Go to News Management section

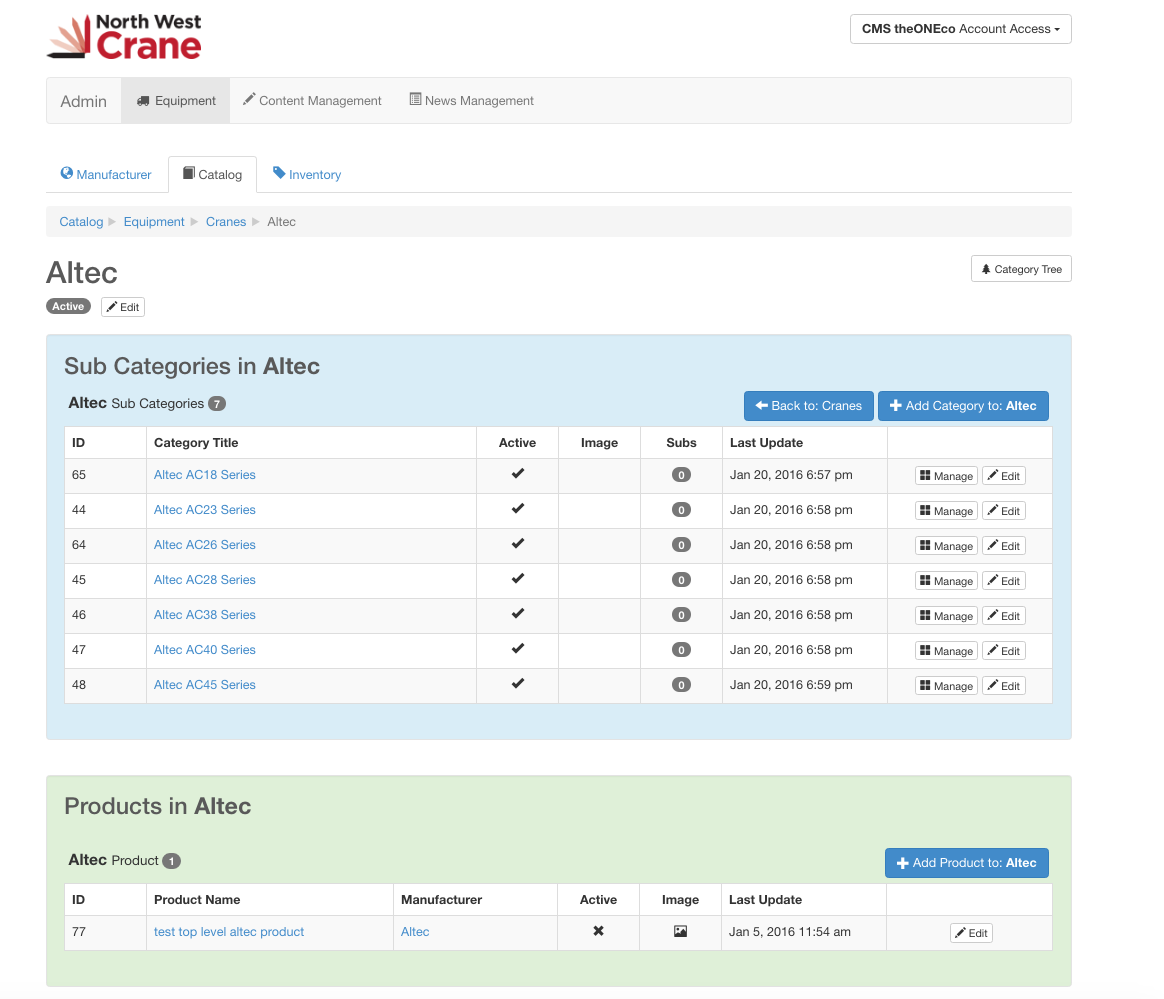[471, 101]
